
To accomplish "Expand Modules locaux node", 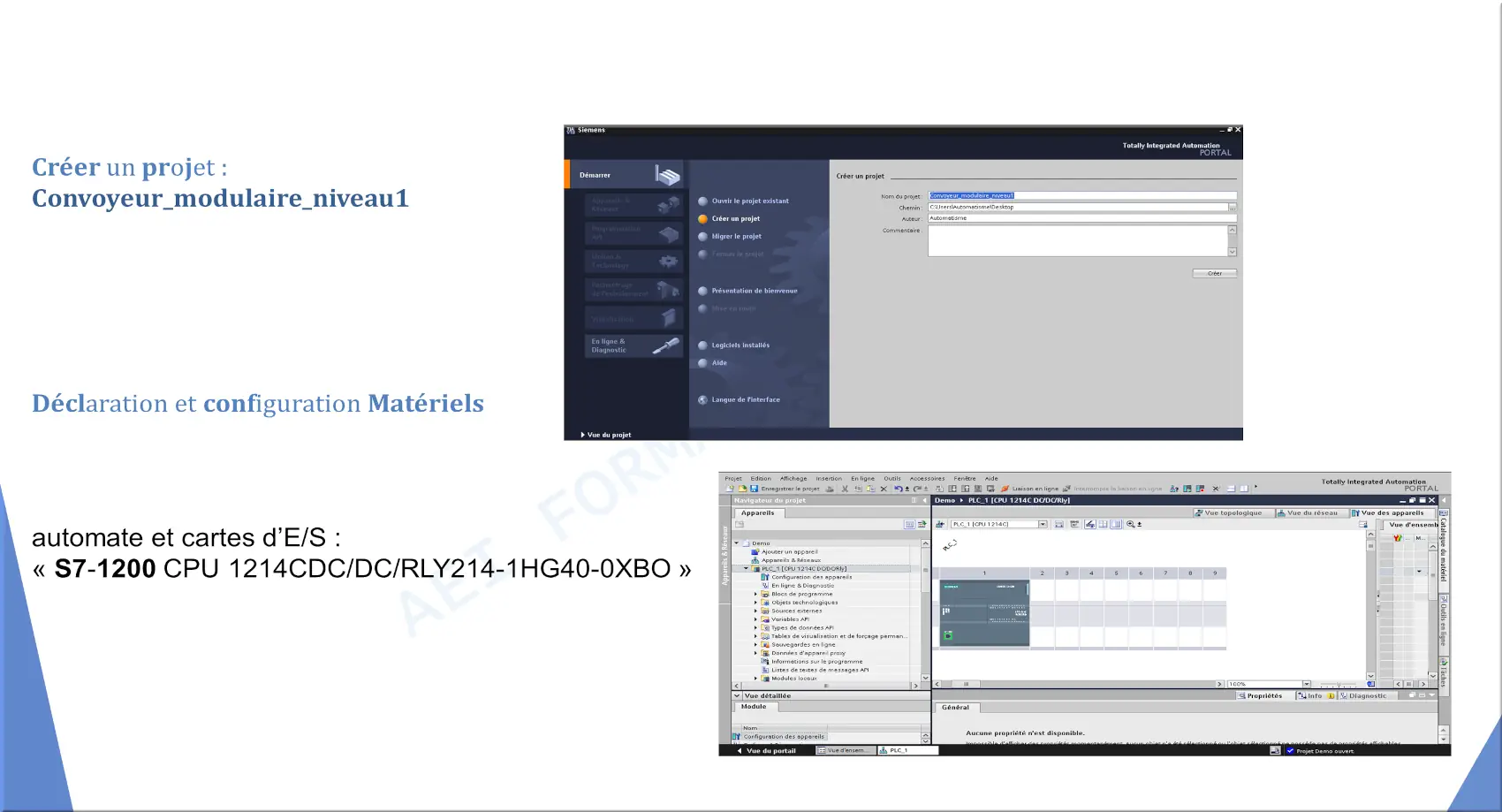I will pyautogui.click(x=756, y=679).
